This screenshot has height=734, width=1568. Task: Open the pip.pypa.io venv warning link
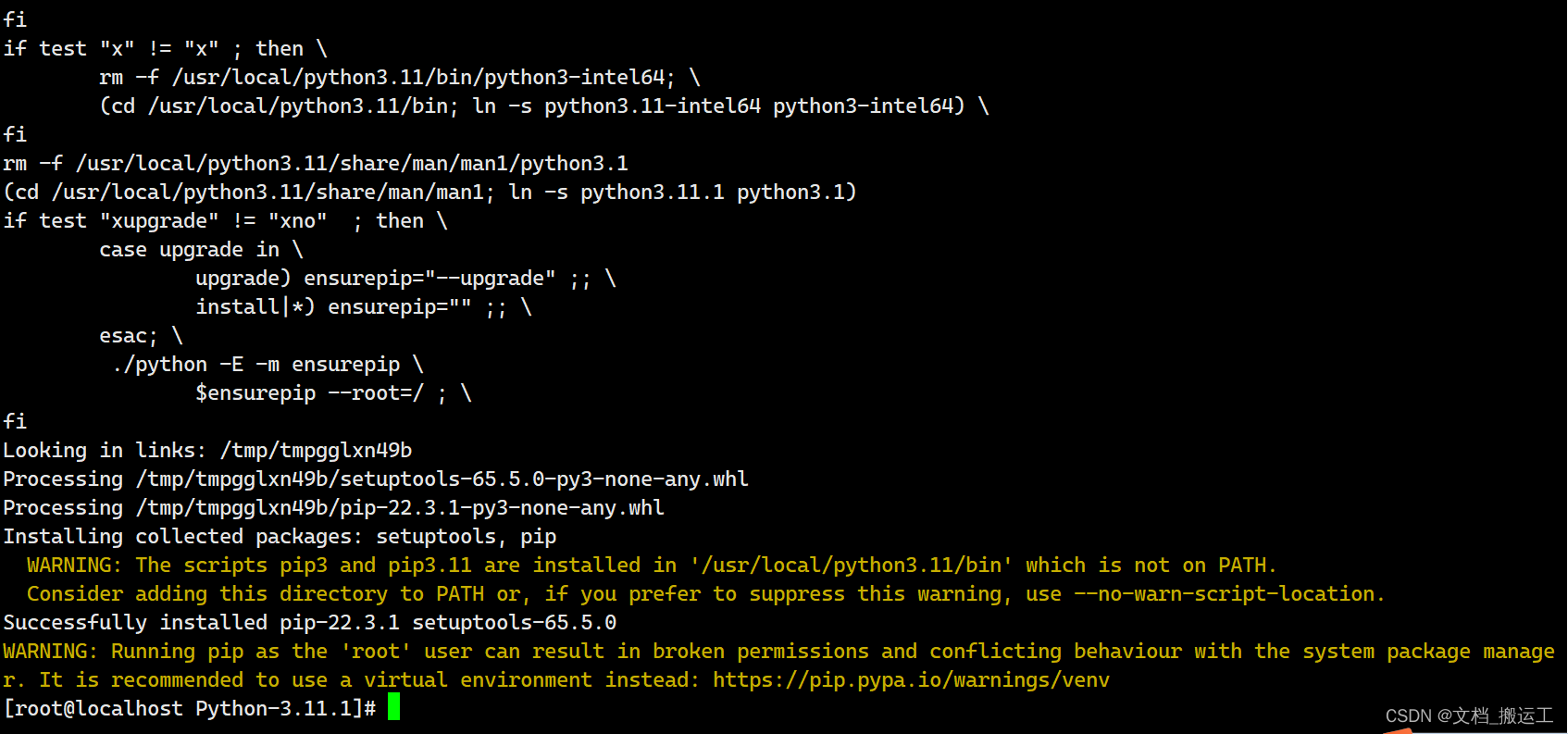911,680
